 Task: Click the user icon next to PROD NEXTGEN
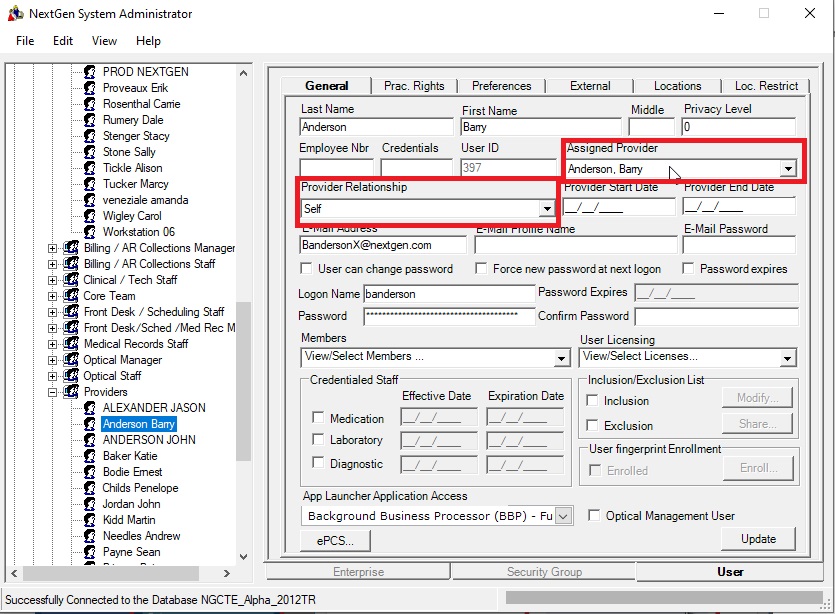pyautogui.click(x=90, y=71)
